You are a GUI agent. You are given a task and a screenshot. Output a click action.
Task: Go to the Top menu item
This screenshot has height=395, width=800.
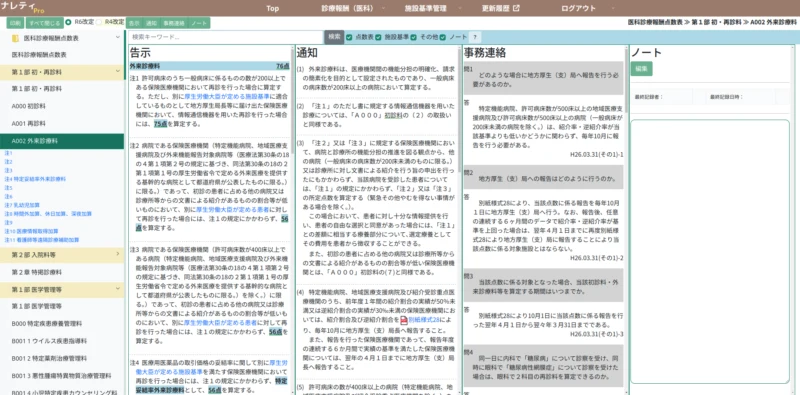[272, 8]
